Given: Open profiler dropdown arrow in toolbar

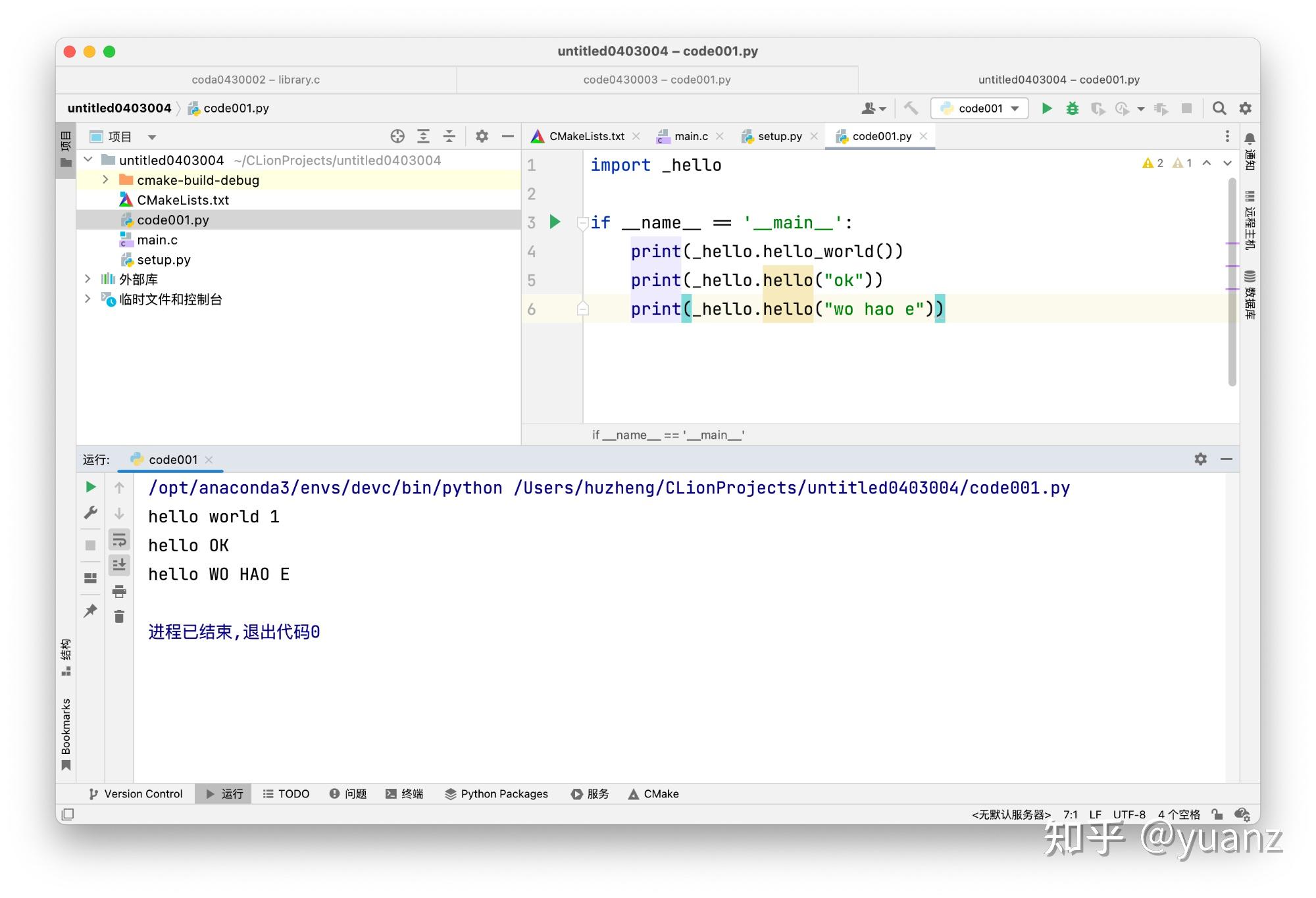Looking at the screenshot, I should click(x=1141, y=109).
